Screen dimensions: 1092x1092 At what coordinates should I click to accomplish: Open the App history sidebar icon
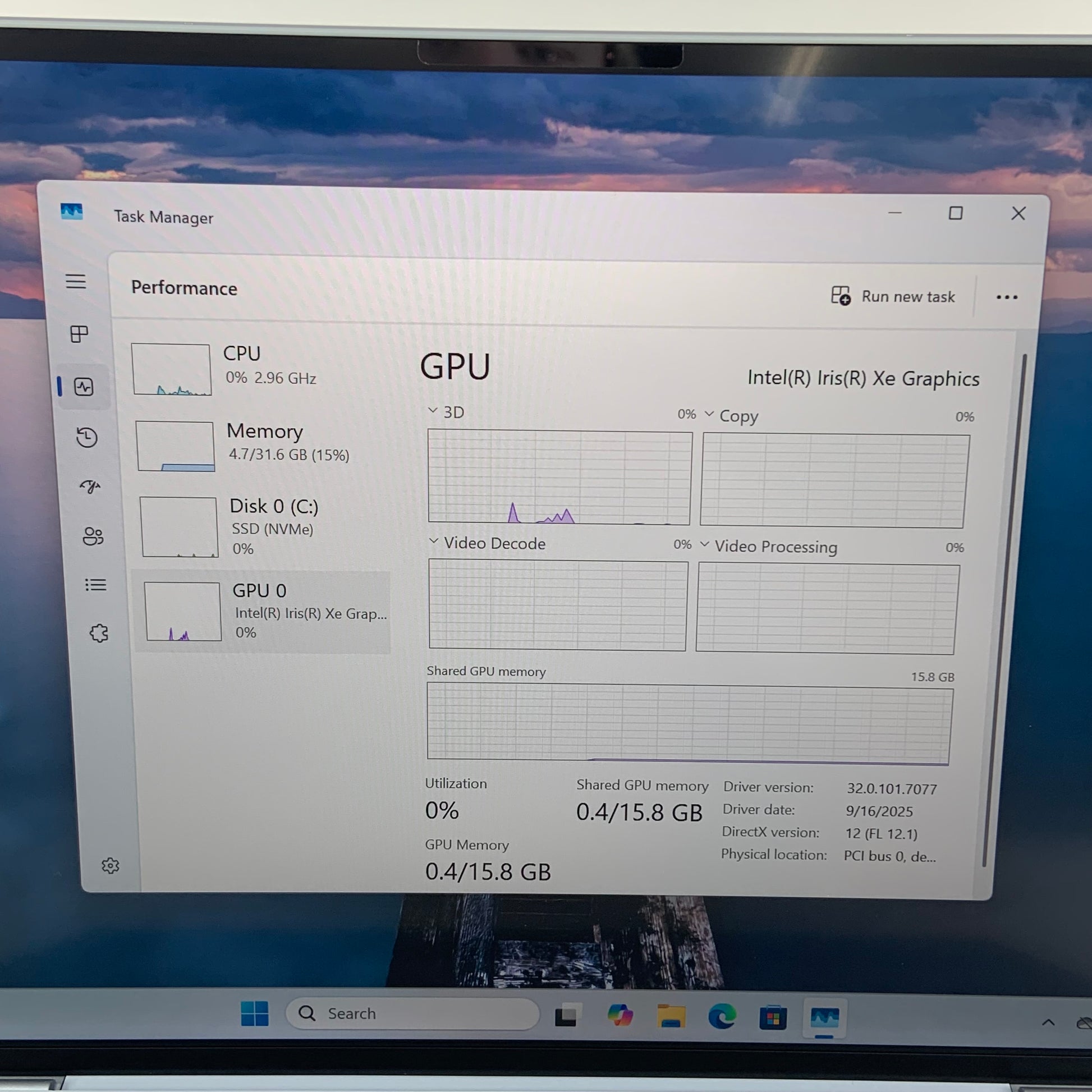point(87,438)
